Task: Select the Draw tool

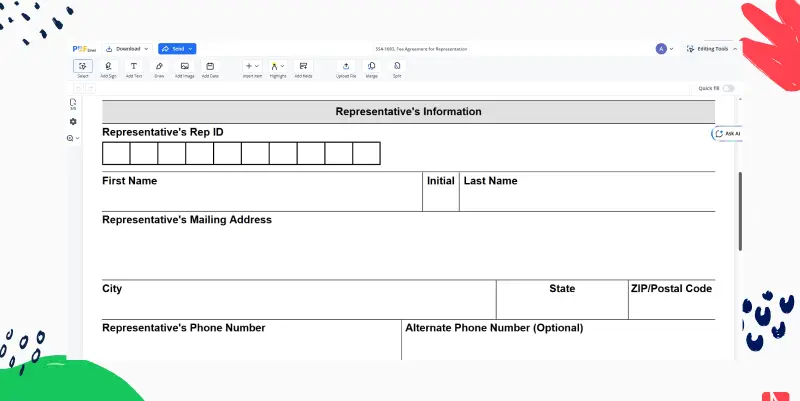Action: pos(159,69)
